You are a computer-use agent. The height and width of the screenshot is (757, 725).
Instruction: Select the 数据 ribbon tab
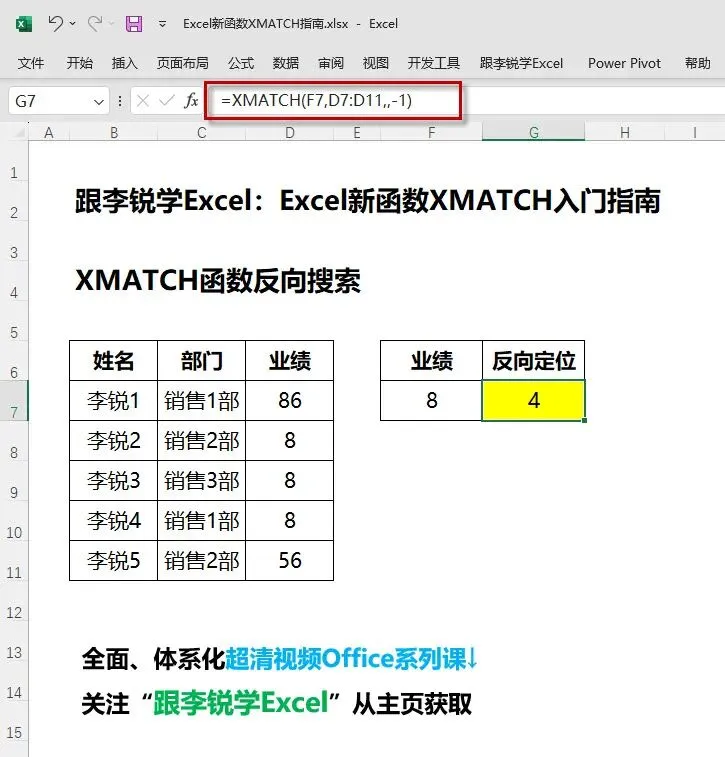[286, 63]
